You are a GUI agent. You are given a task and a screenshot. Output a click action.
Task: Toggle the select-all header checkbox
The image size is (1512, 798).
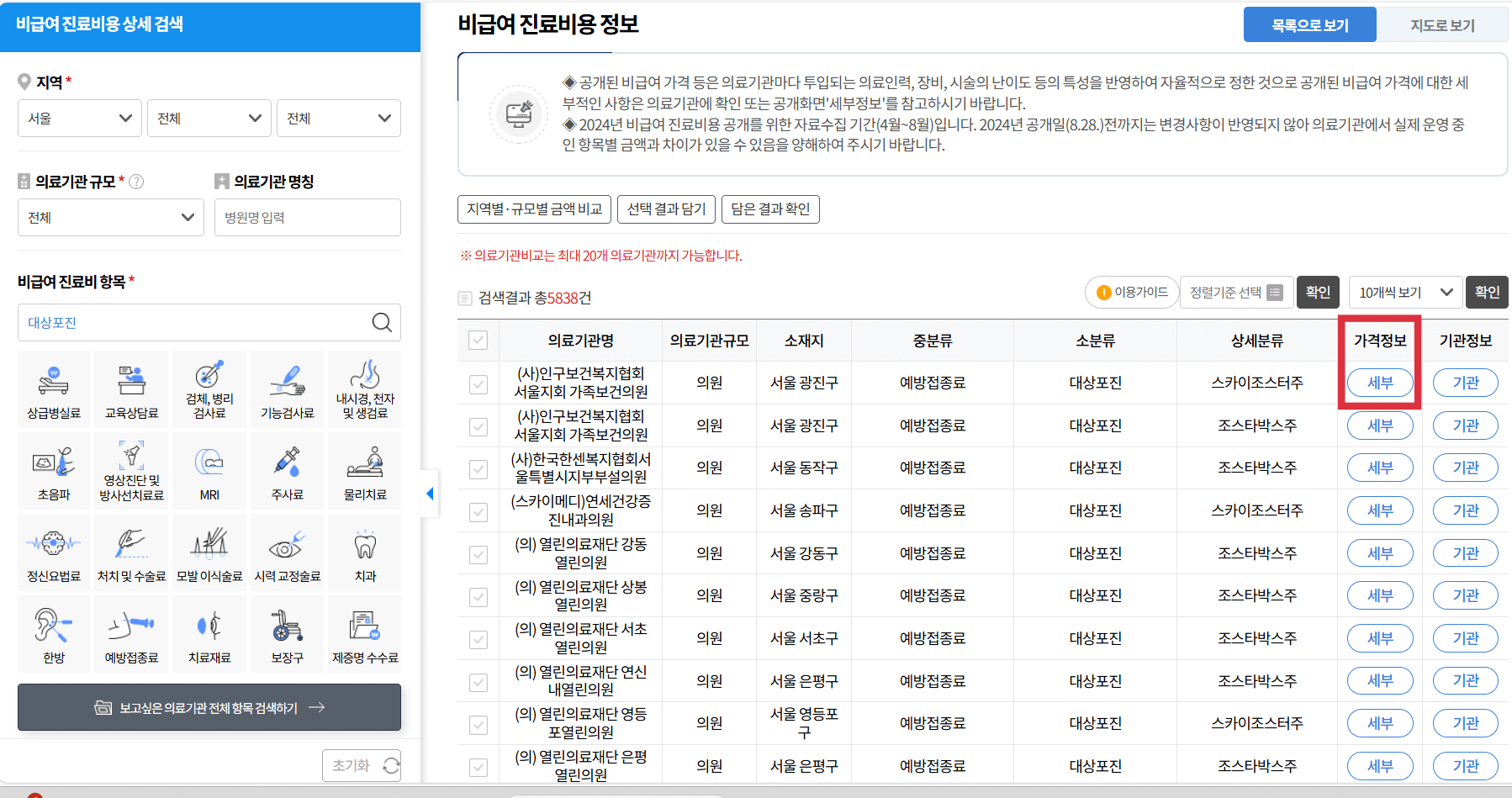pos(478,341)
